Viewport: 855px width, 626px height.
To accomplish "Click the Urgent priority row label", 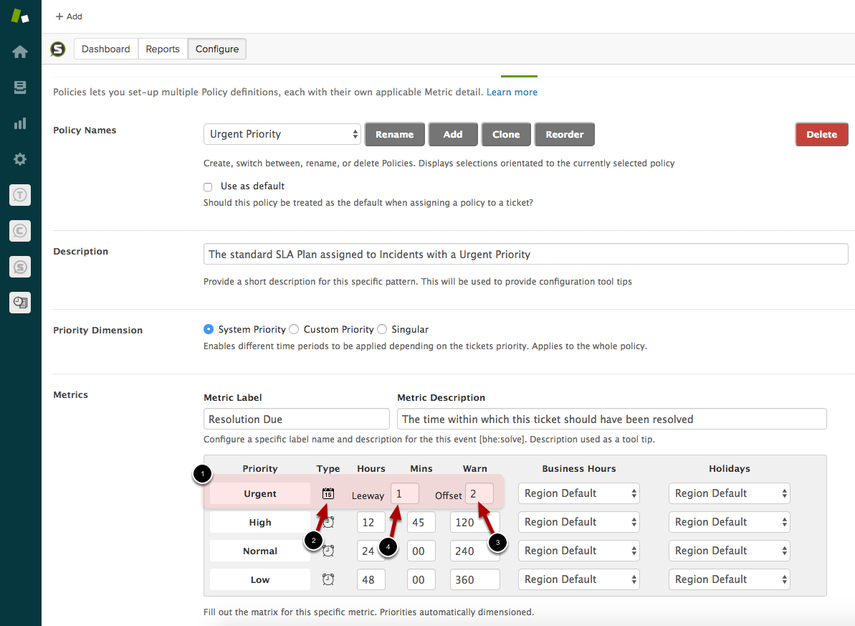I will click(260, 493).
